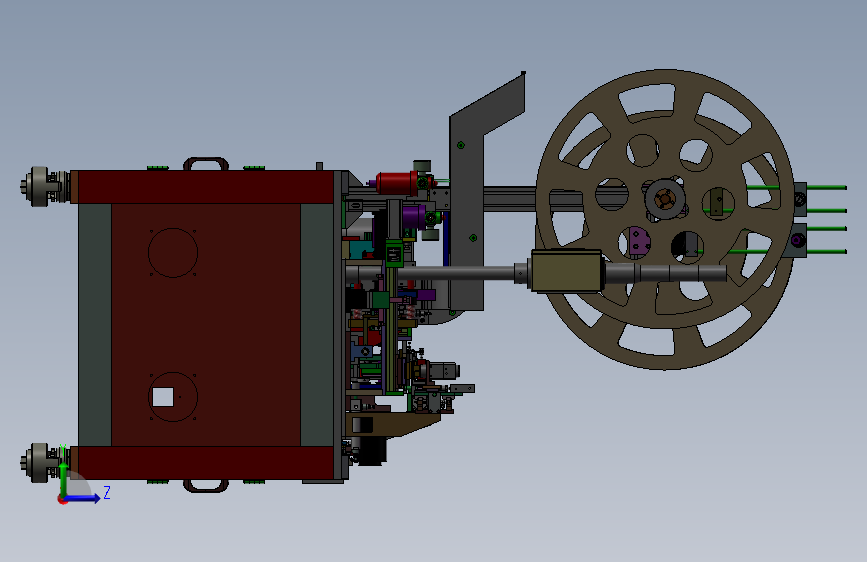The image size is (867, 562).
Task: Select the purple block inside the reel
Action: coord(638,241)
